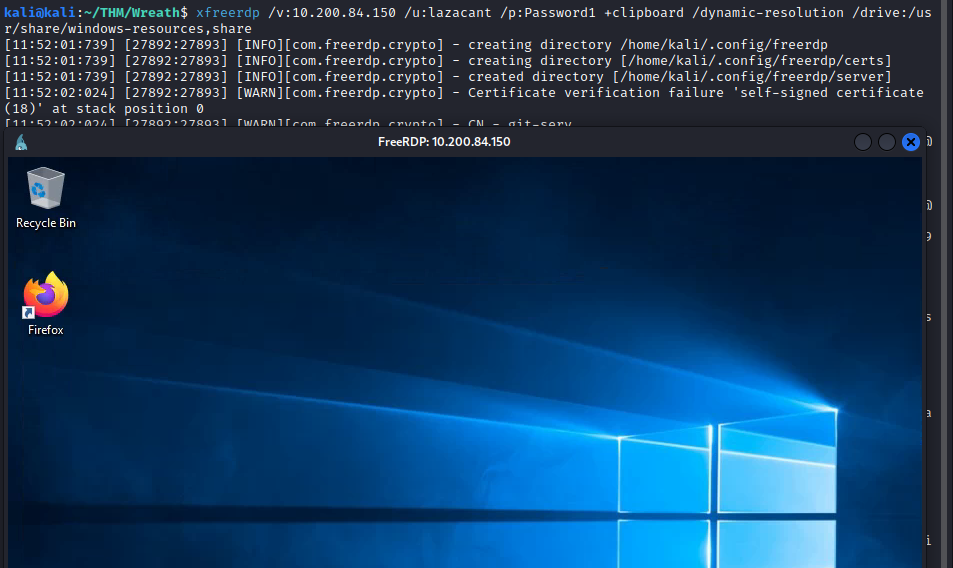
Task: Click the FreeRDP window menu icon
Action: (21, 142)
